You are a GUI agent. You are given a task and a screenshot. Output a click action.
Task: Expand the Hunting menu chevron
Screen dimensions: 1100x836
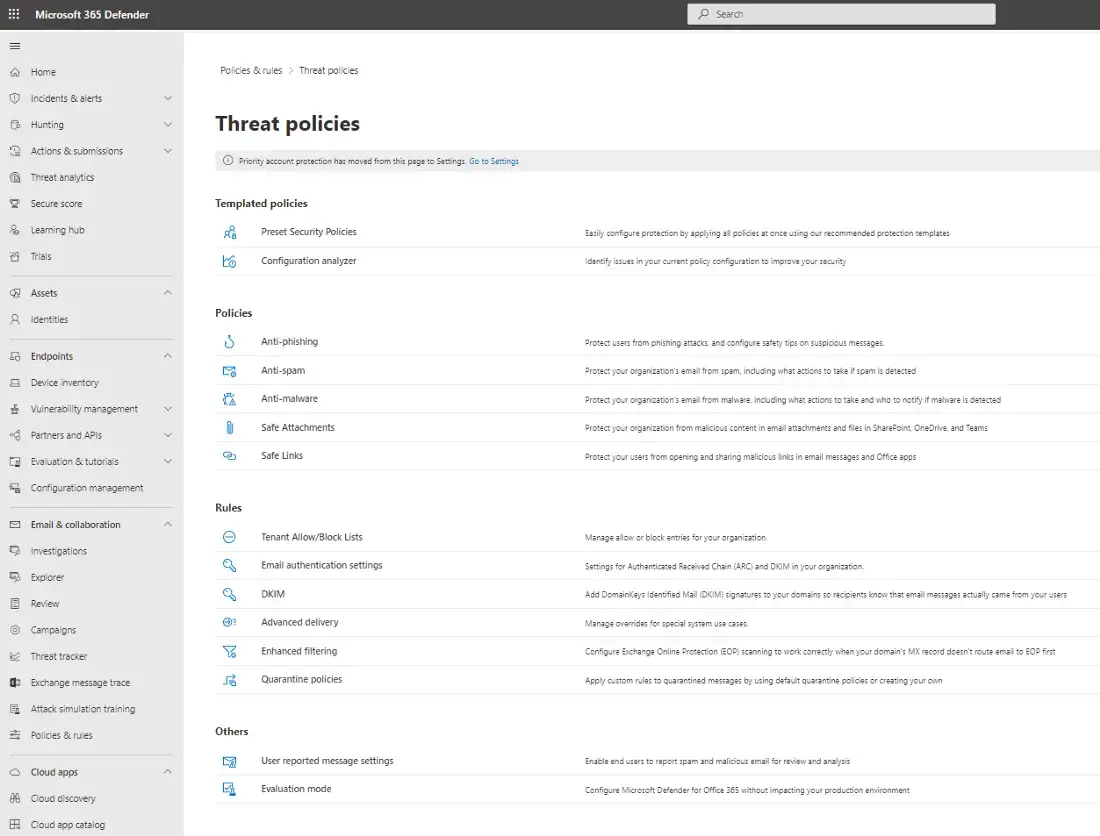167,125
